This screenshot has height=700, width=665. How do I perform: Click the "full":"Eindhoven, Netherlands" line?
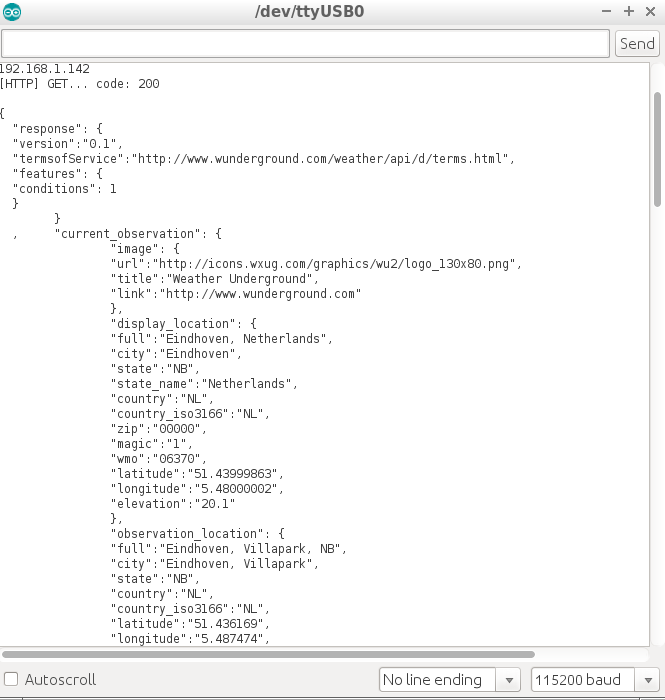coord(221,339)
